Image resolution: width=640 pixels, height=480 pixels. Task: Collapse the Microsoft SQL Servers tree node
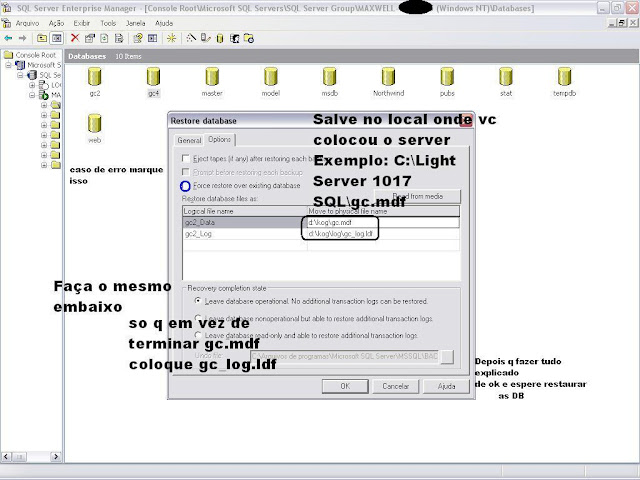tap(8, 65)
